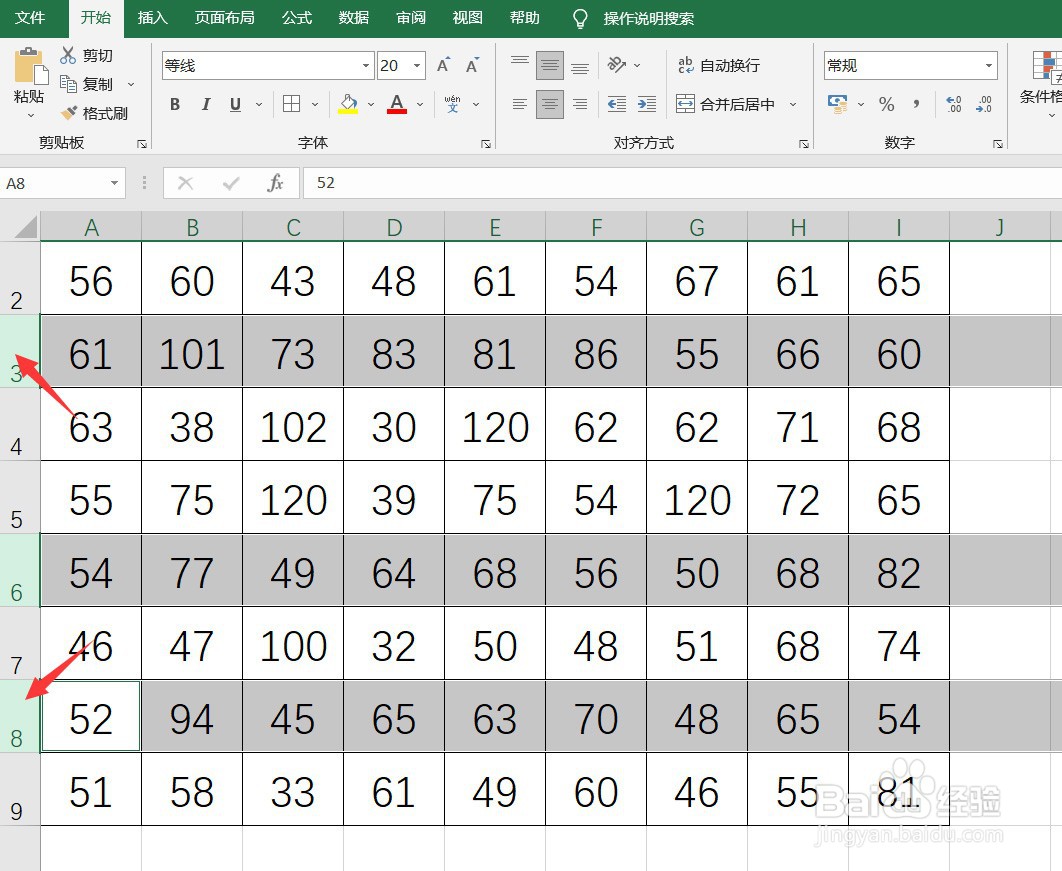The height and width of the screenshot is (871, 1062).
Task: Open the number format 常规 dropdown
Action: pyautogui.click(x=989, y=66)
